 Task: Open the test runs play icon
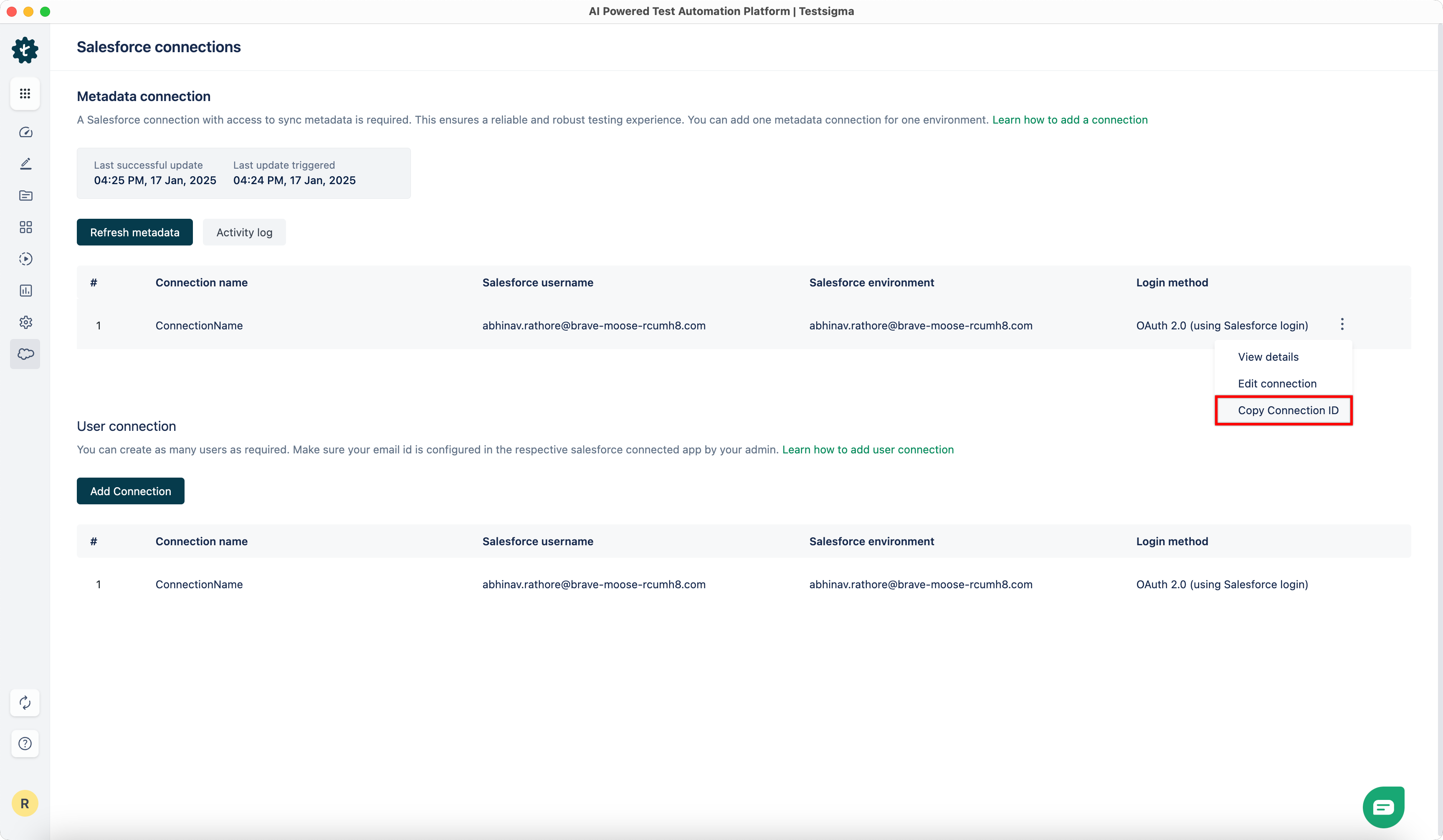[25, 259]
